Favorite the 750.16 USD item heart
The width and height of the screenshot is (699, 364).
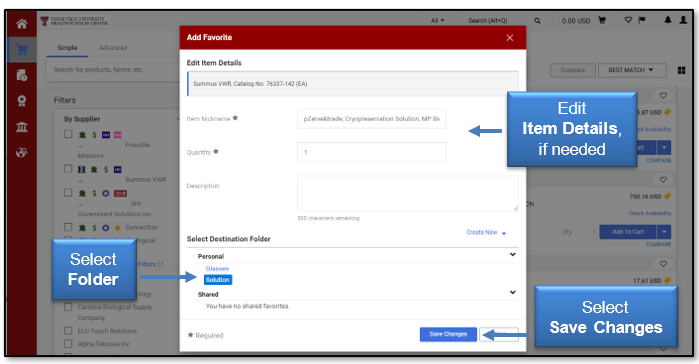[663, 180]
